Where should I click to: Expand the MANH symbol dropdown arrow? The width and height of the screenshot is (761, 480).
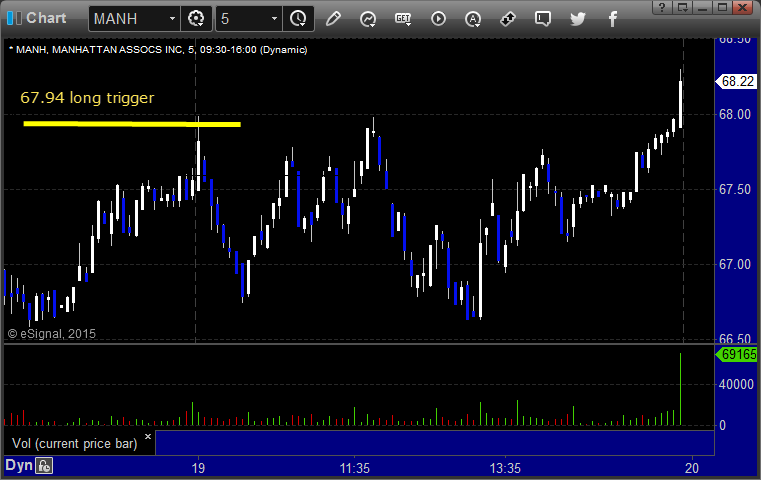tap(172, 19)
